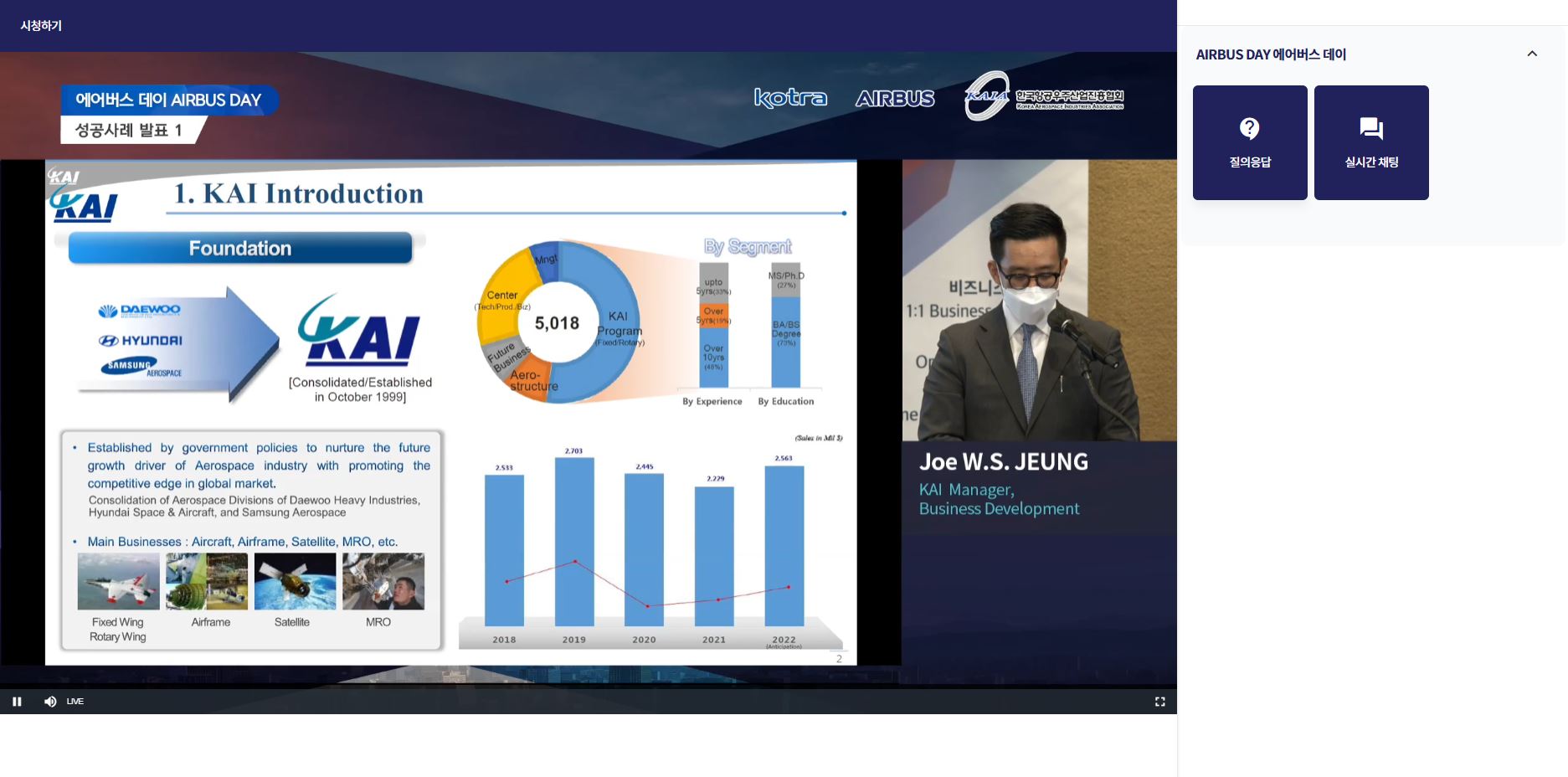Click the LIVE indicator label
Image resolution: width=1568 pixels, height=777 pixels.
(75, 702)
